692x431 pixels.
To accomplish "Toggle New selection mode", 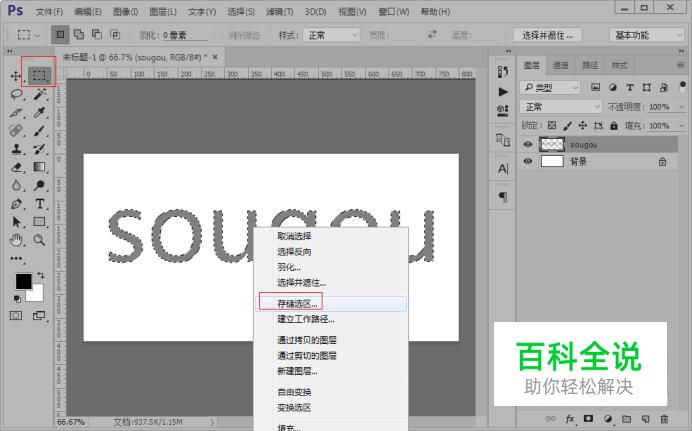I will point(60,34).
